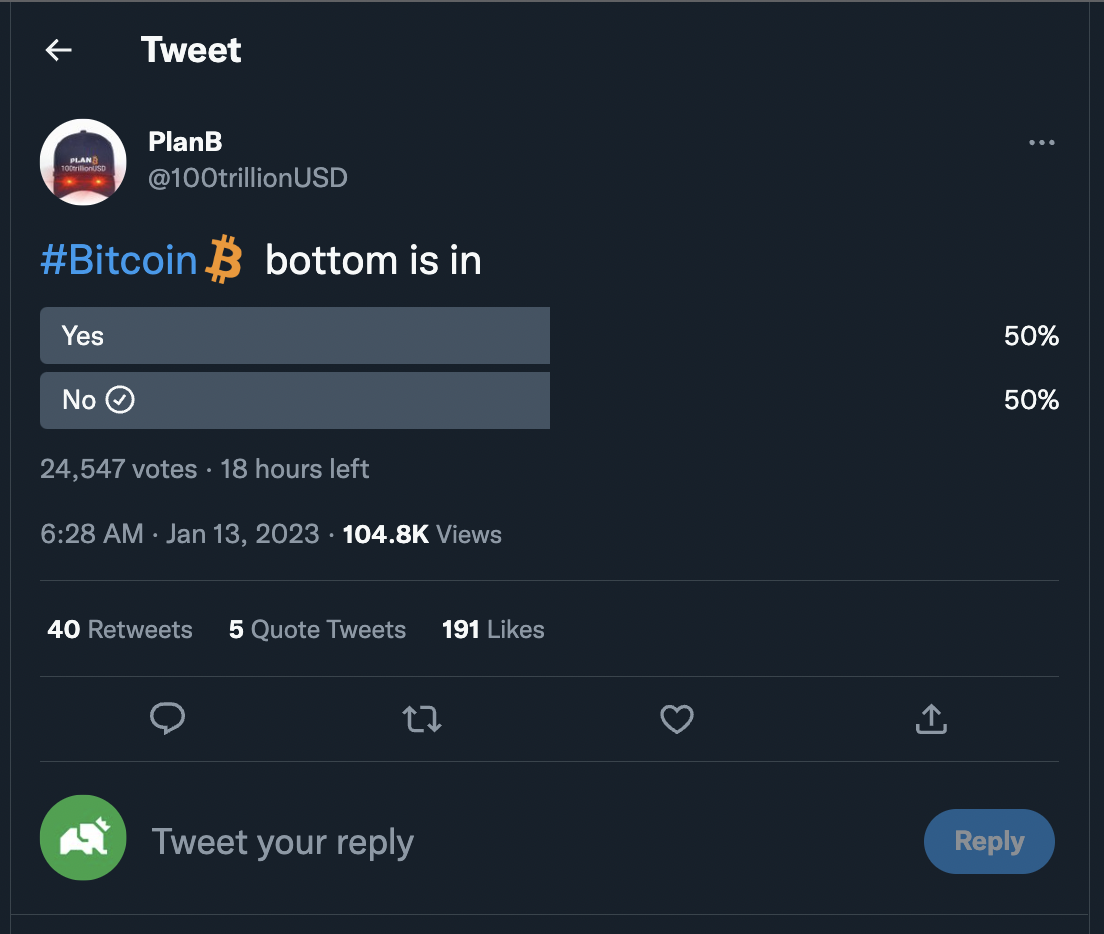View the 191 Likes list
The height and width of the screenshot is (934, 1104).
[493, 629]
